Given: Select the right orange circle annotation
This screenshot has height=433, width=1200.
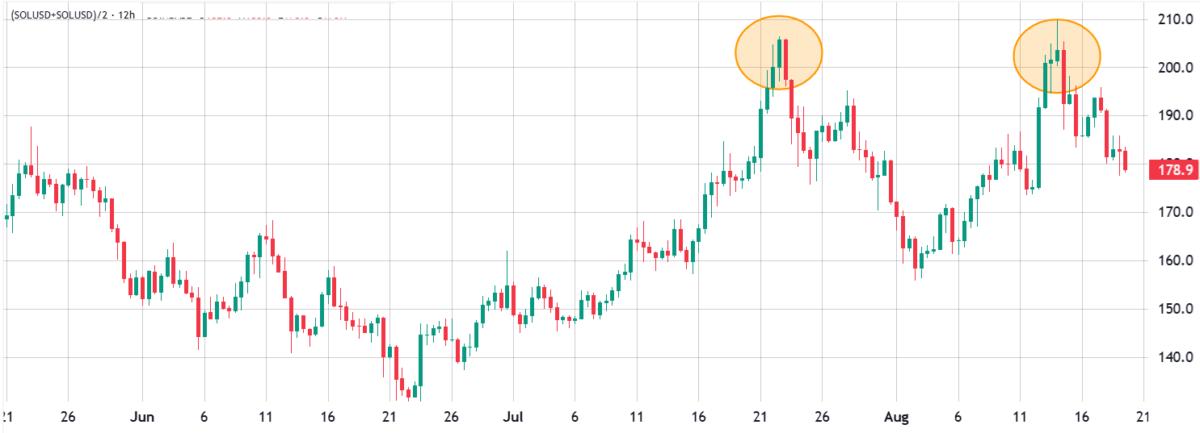Looking at the screenshot, I should (1057, 56).
